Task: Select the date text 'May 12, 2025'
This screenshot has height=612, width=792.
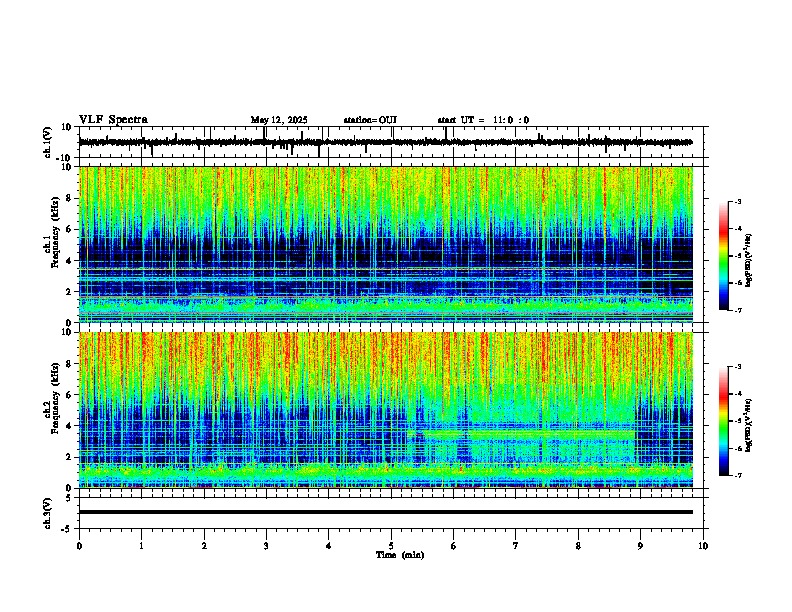Action: [279, 120]
